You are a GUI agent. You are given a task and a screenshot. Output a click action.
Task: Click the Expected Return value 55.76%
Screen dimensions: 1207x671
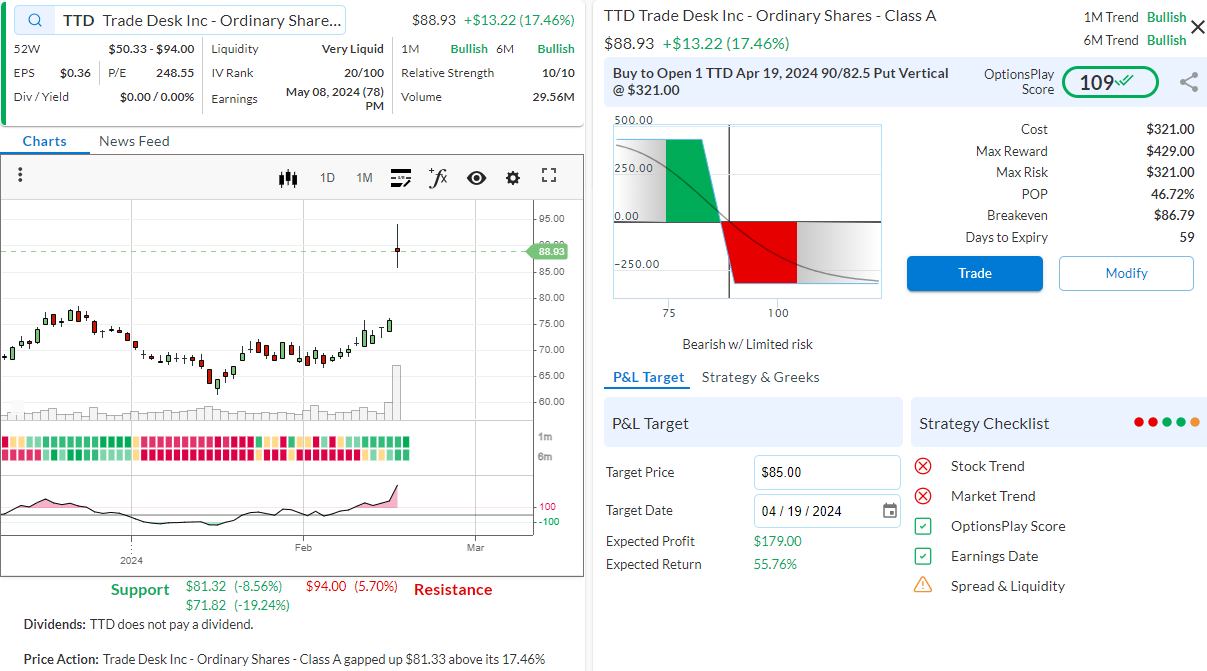(x=775, y=564)
